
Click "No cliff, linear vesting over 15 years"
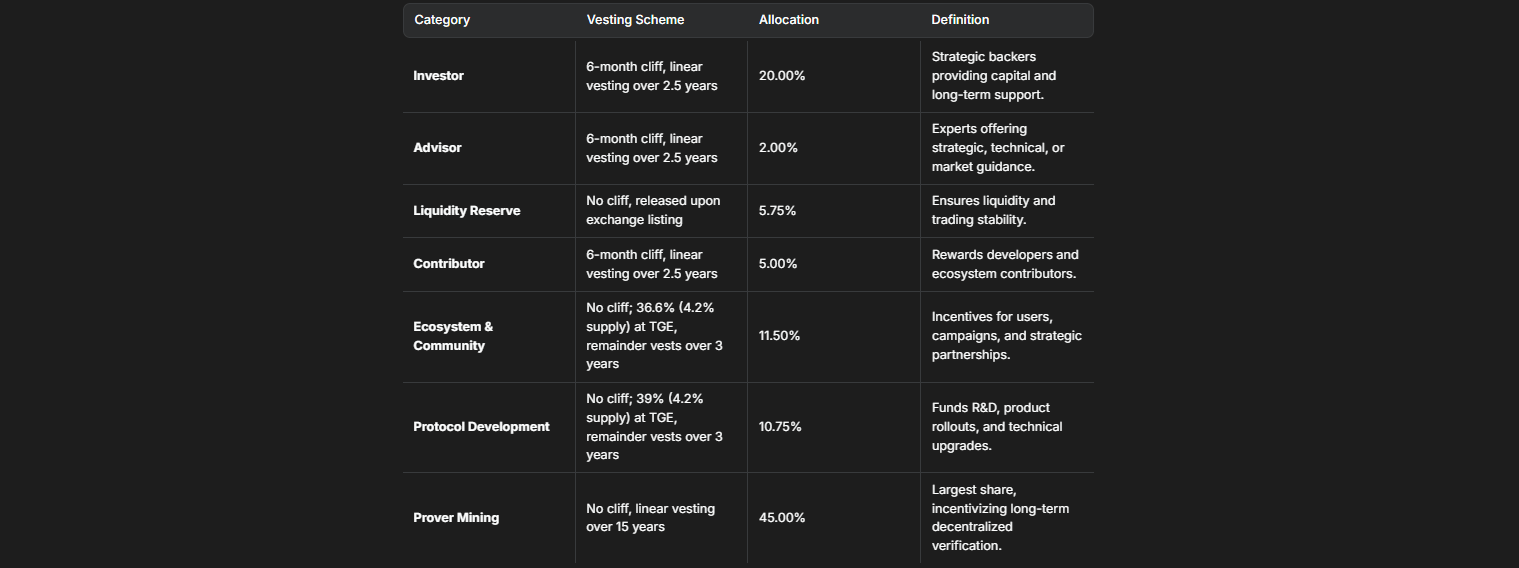point(650,517)
